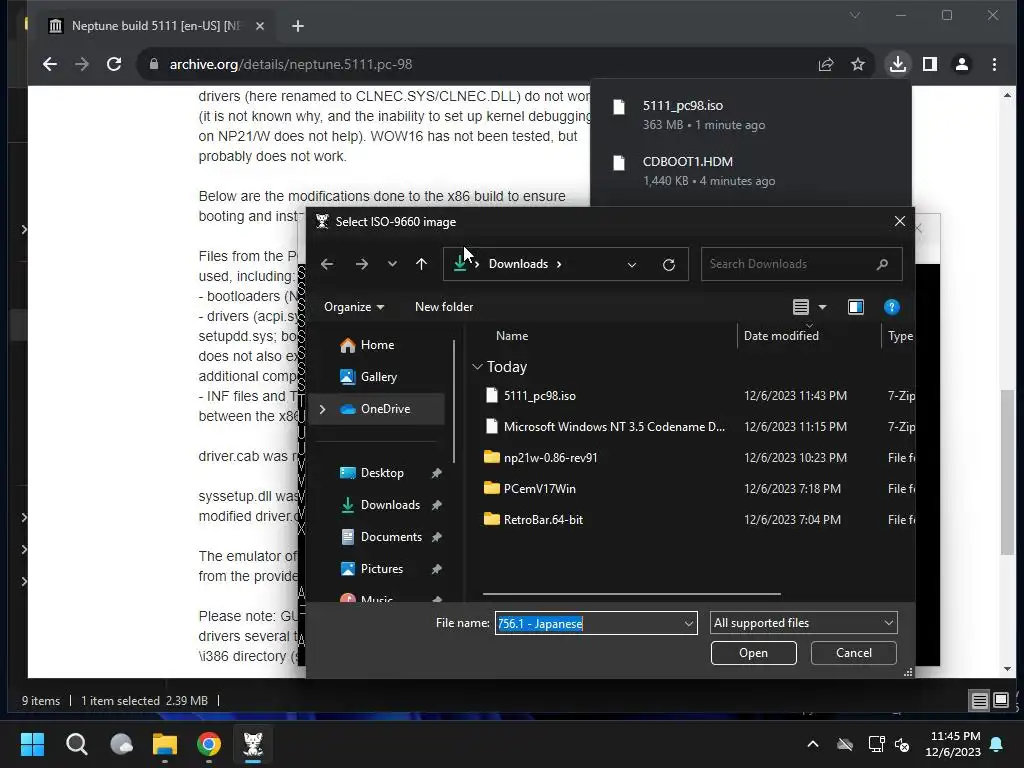
Task: Open a new Chrome tab
Action: point(298,26)
